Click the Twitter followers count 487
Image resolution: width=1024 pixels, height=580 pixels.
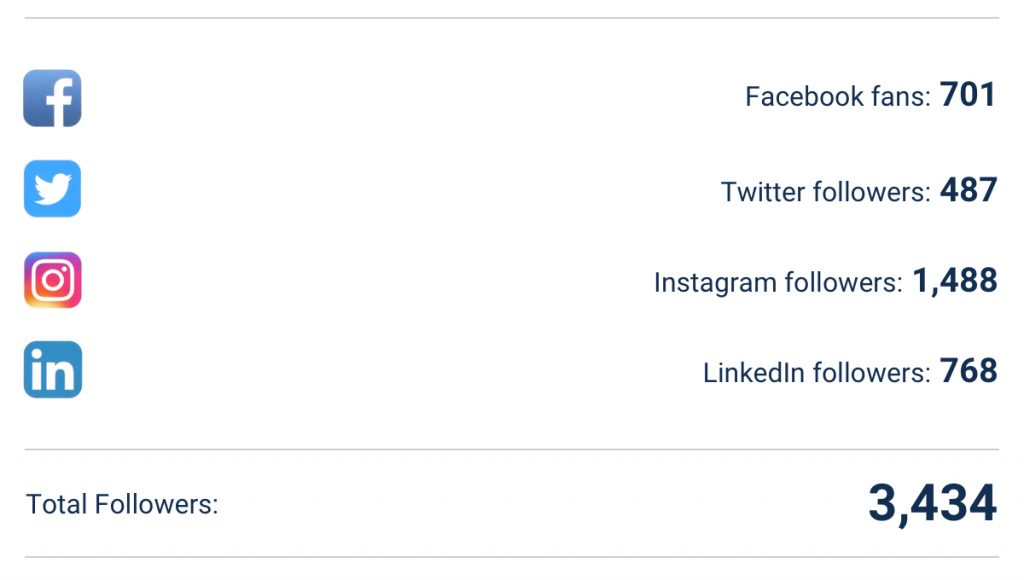pos(968,190)
